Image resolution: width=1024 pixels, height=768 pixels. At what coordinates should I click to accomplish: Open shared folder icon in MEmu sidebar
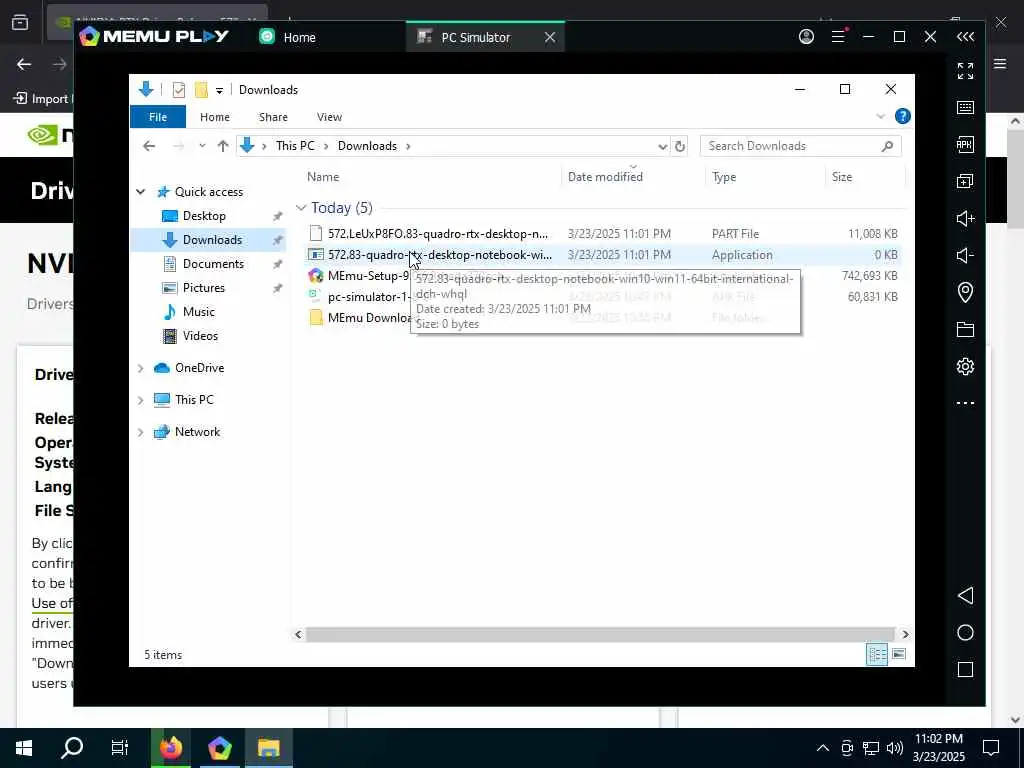click(965, 329)
